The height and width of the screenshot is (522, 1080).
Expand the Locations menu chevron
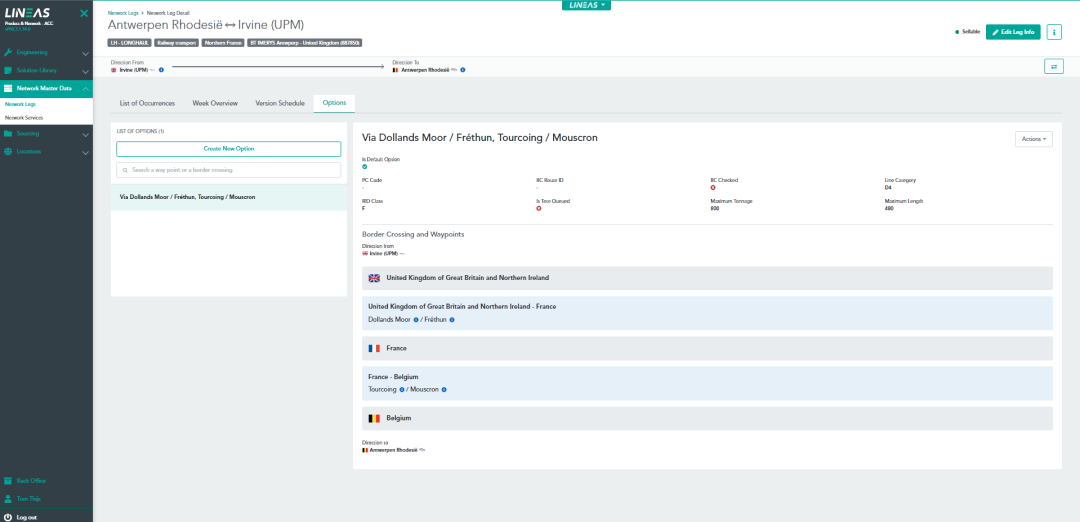[x=85, y=152]
